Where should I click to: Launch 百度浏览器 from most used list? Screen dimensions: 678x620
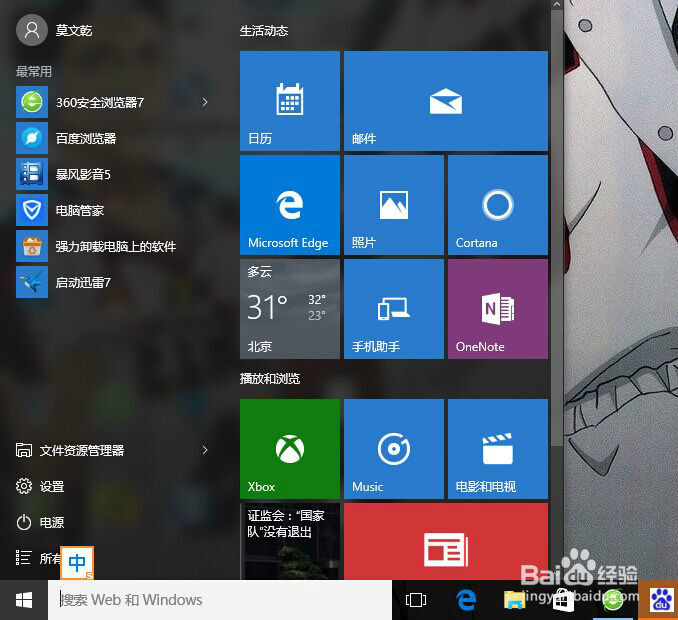point(113,138)
